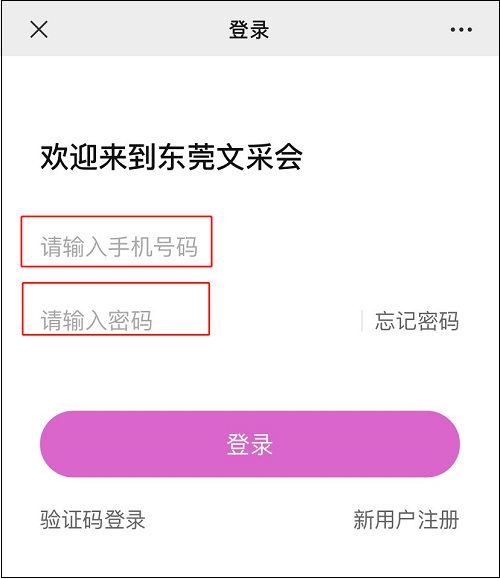The height and width of the screenshot is (579, 500).
Task: Focus the 请输入手机号码 phone number field
Action: pyautogui.click(x=117, y=241)
